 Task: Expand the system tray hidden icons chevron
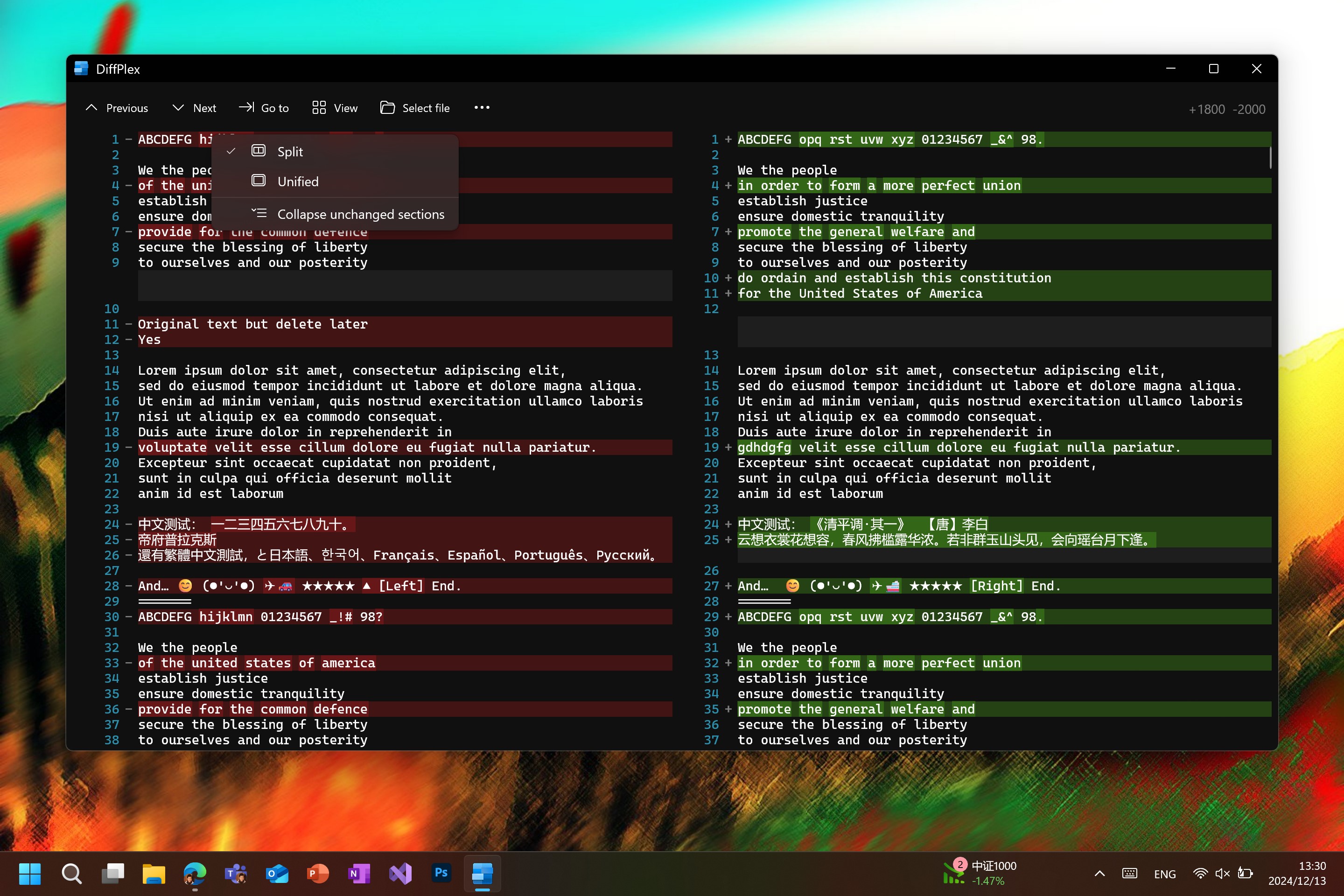pos(1099,874)
